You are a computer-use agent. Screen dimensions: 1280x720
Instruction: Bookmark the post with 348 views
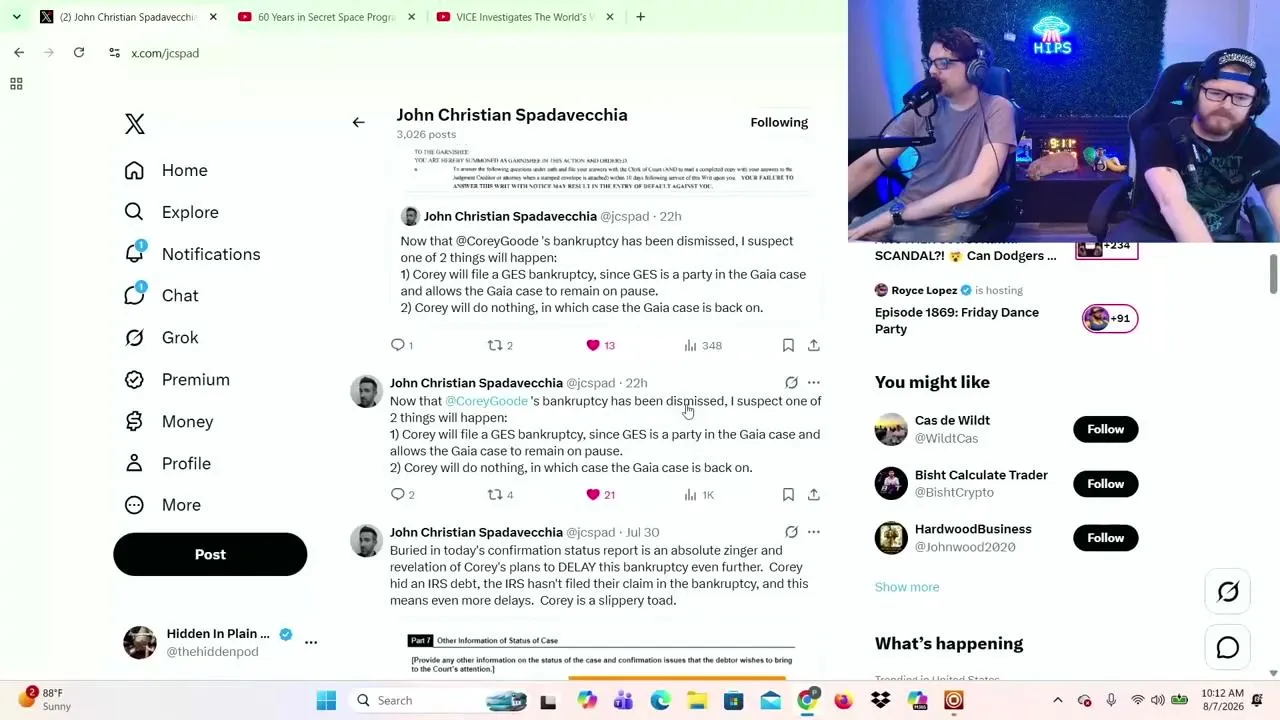788,345
